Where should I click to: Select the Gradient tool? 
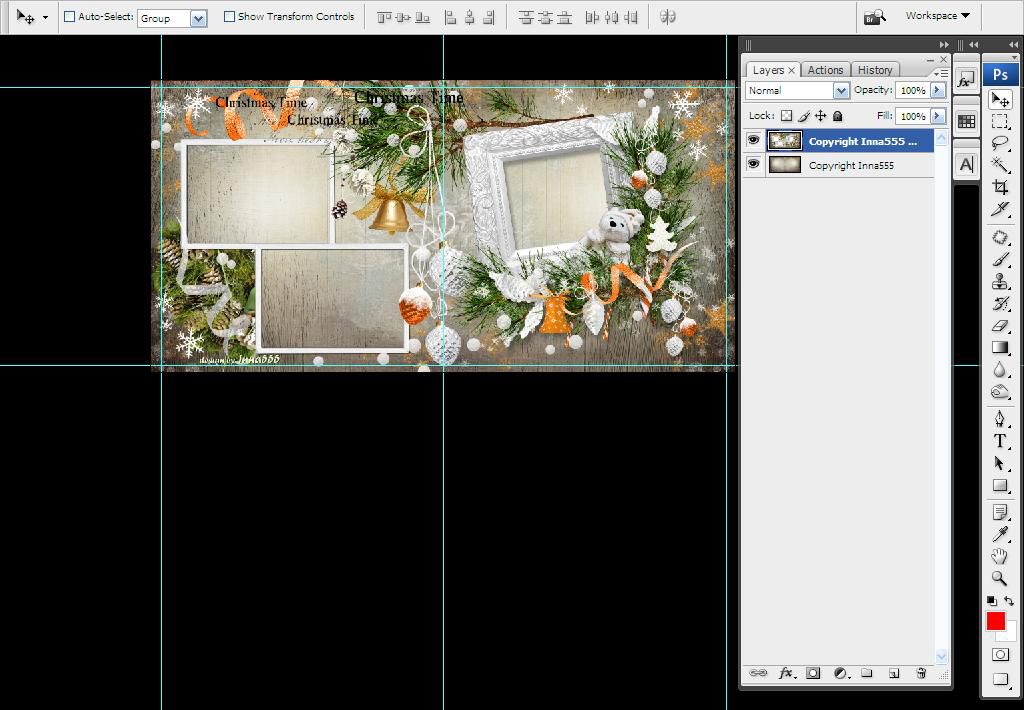coord(1000,347)
